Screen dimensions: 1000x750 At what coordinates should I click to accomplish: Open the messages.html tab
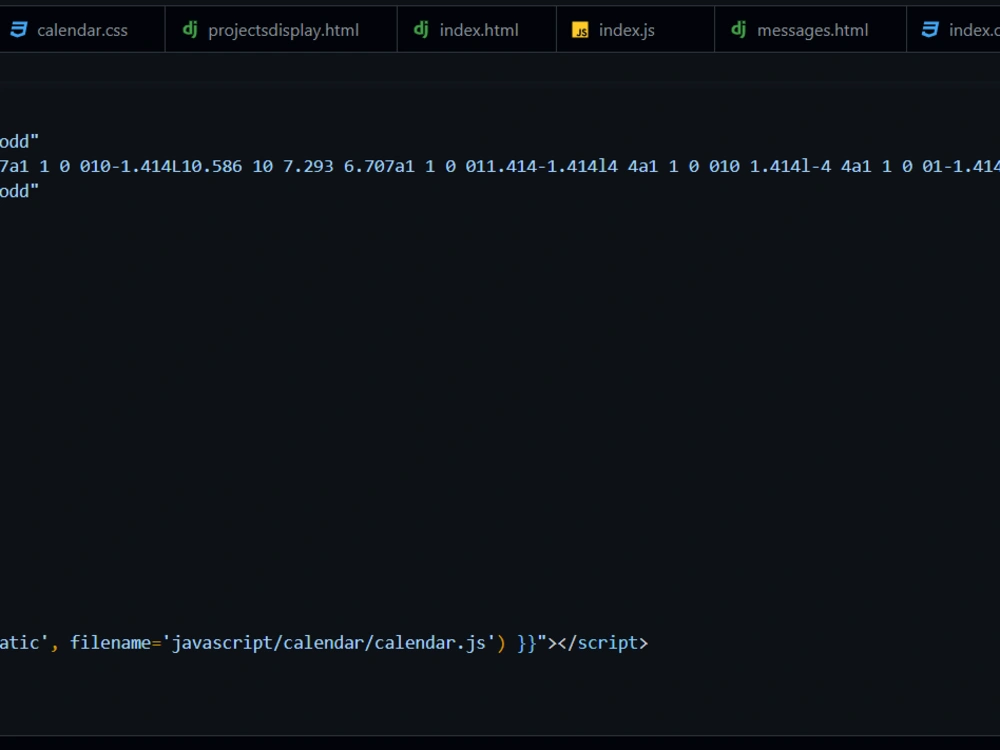[x=811, y=30]
